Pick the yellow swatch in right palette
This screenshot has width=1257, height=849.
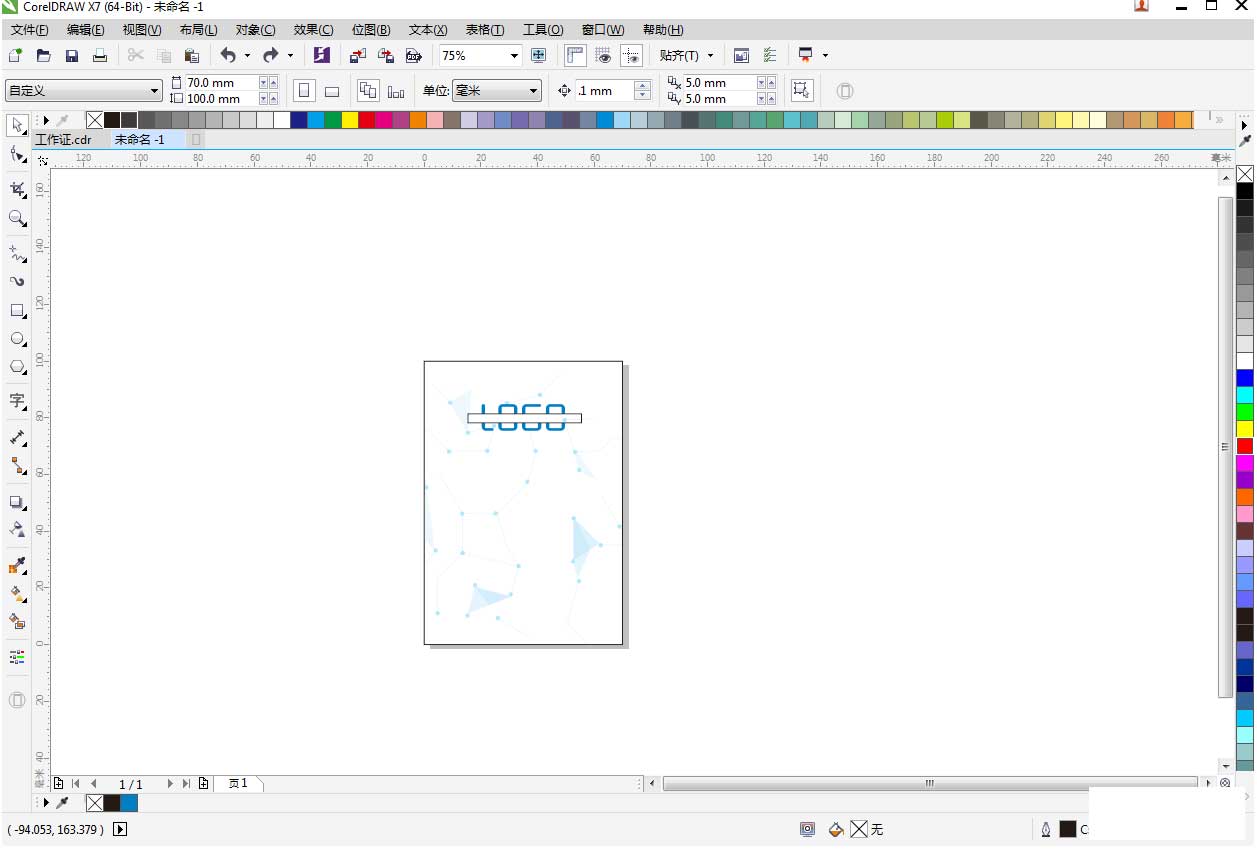[x=1244, y=429]
